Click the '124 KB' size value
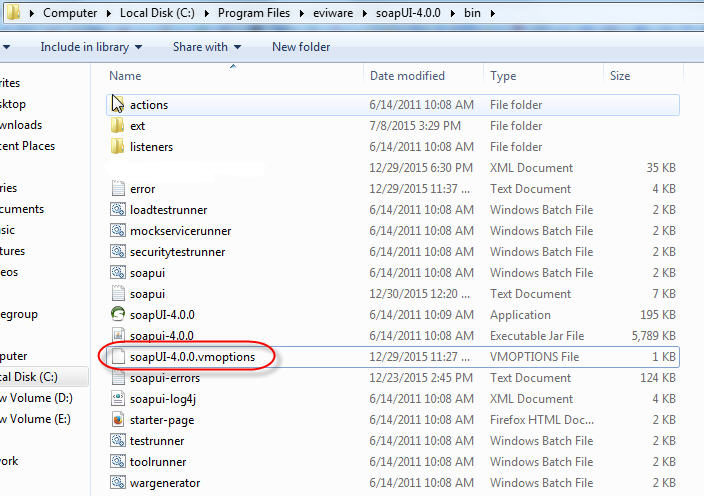Screen dimensions: 704x496 click(x=658, y=378)
